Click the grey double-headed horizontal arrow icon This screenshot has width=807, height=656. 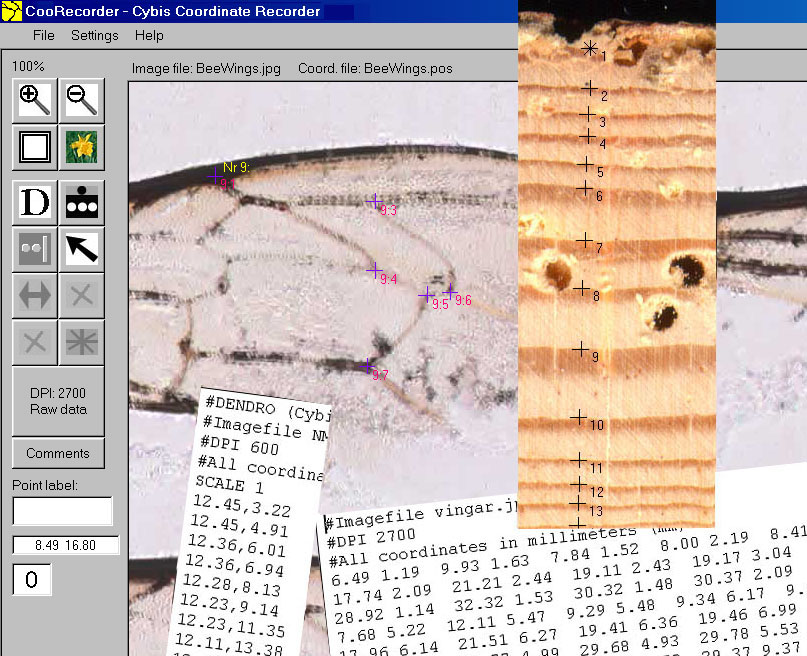pyautogui.click(x=34, y=295)
